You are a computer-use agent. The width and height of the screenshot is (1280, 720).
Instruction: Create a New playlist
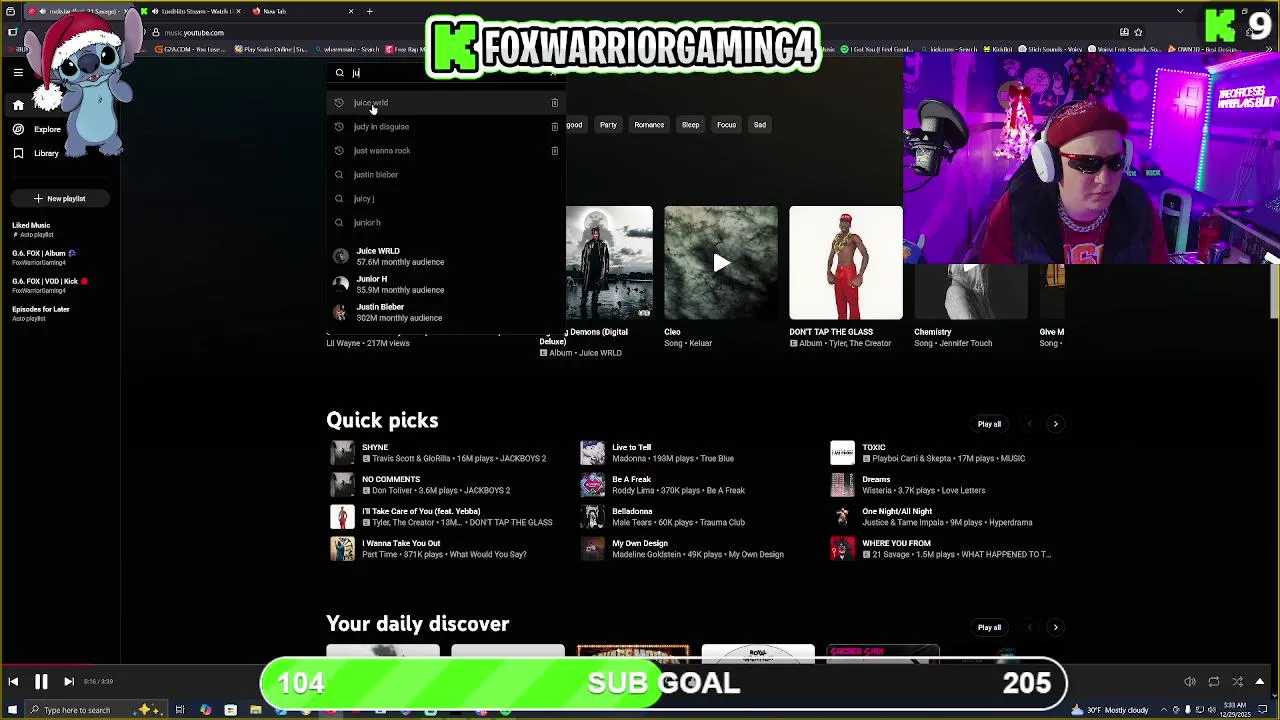59,199
